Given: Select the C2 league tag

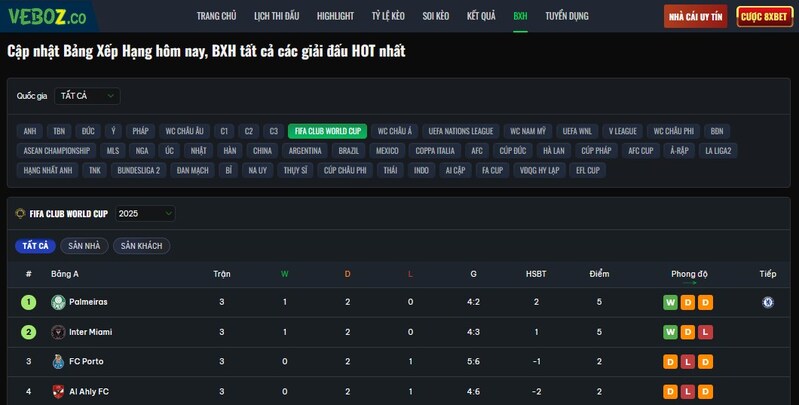Looking at the screenshot, I should pyautogui.click(x=249, y=131).
